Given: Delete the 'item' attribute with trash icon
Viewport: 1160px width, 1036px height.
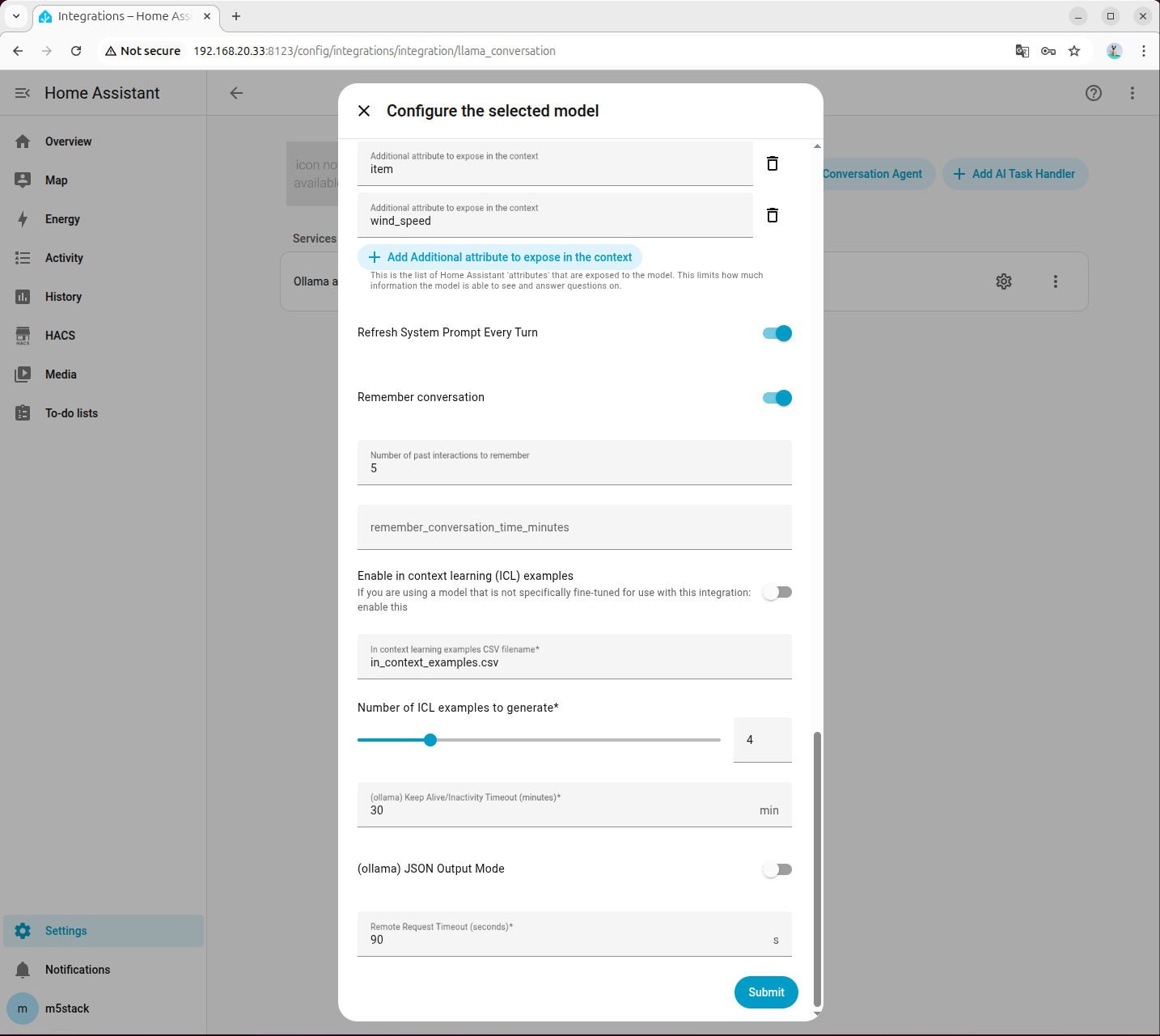Looking at the screenshot, I should point(773,163).
